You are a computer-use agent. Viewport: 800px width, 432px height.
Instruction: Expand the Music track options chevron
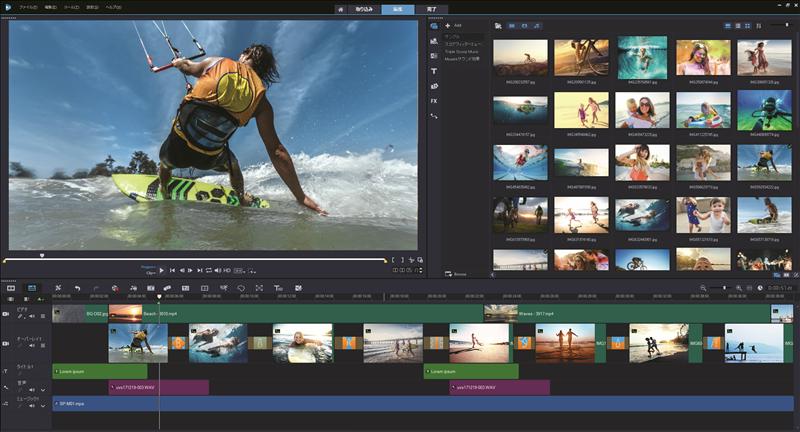pos(43,406)
